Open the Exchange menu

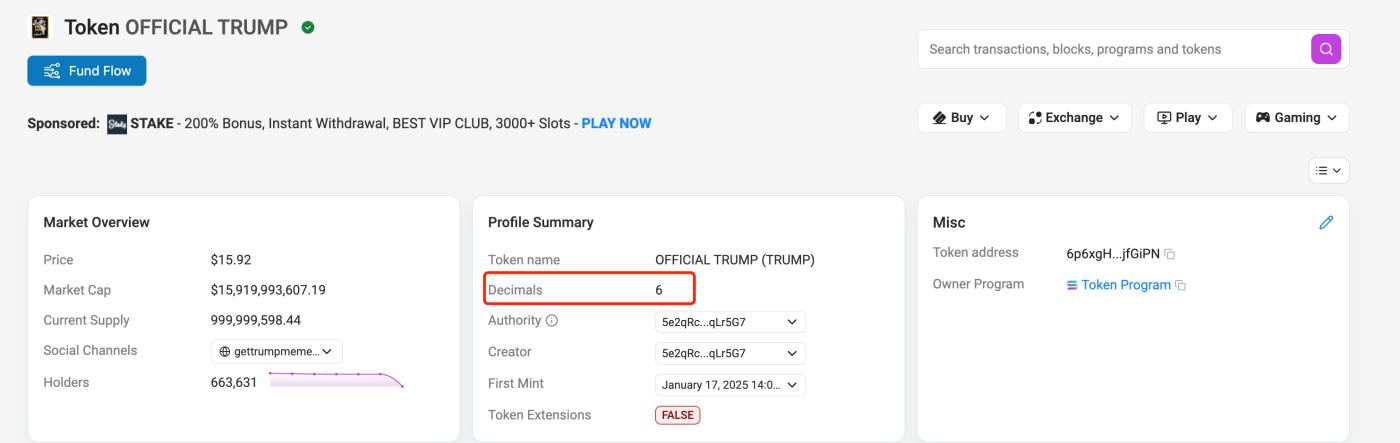(1075, 118)
